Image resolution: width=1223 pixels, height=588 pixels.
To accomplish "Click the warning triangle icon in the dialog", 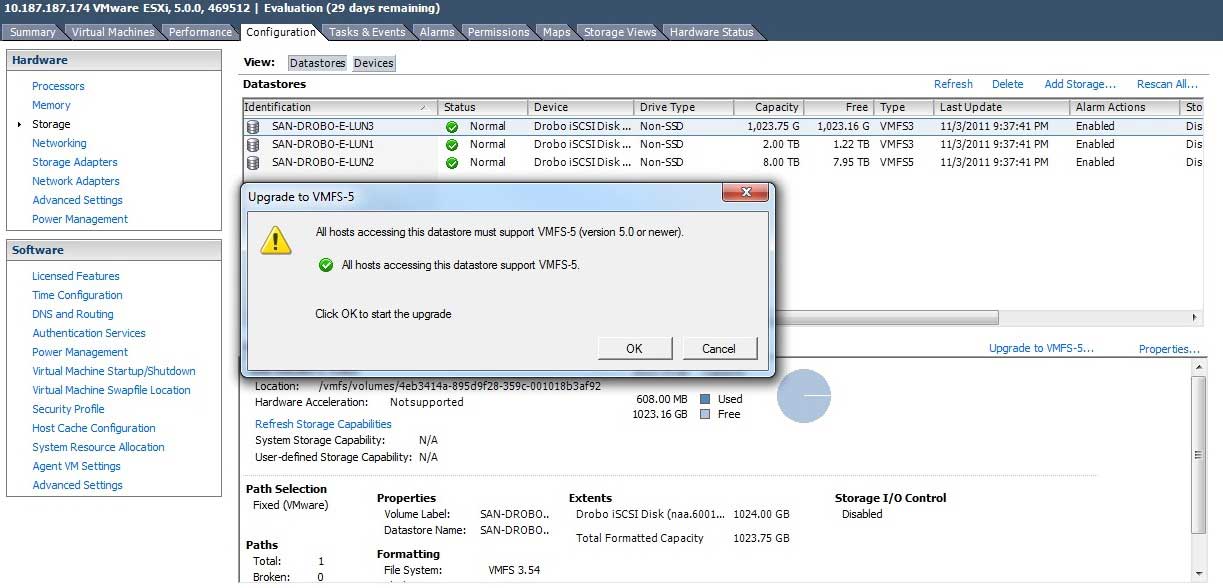I will tap(276, 240).
